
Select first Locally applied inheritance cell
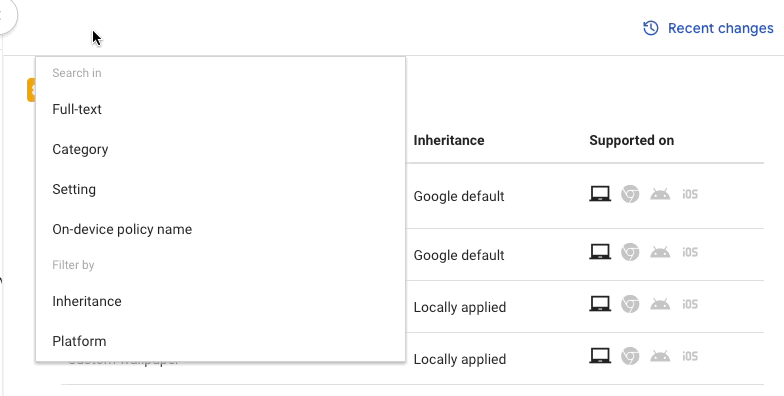point(460,307)
